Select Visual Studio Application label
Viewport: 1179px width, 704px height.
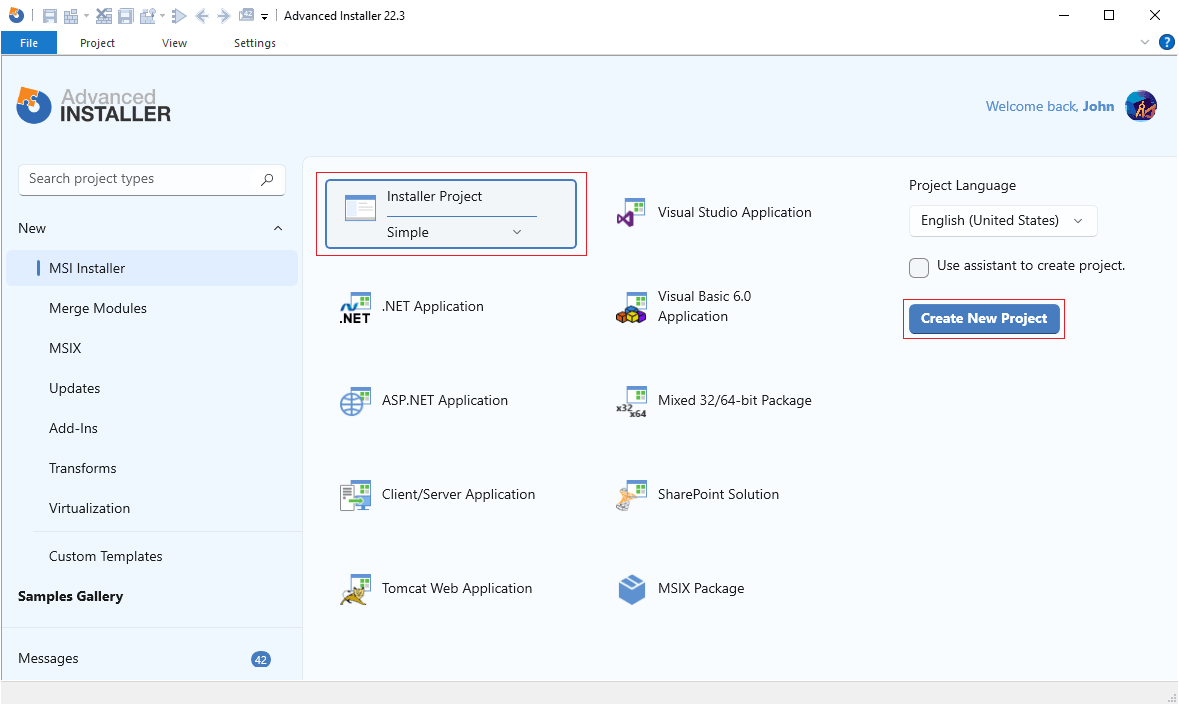(x=735, y=213)
